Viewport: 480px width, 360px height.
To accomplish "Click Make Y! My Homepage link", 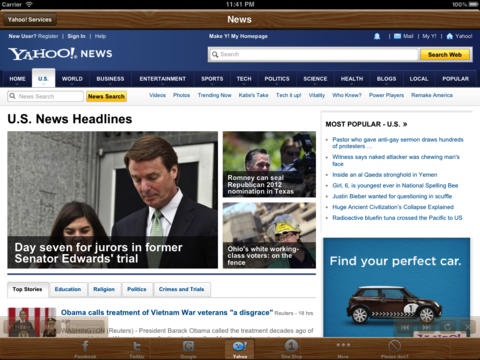I will coord(238,36).
